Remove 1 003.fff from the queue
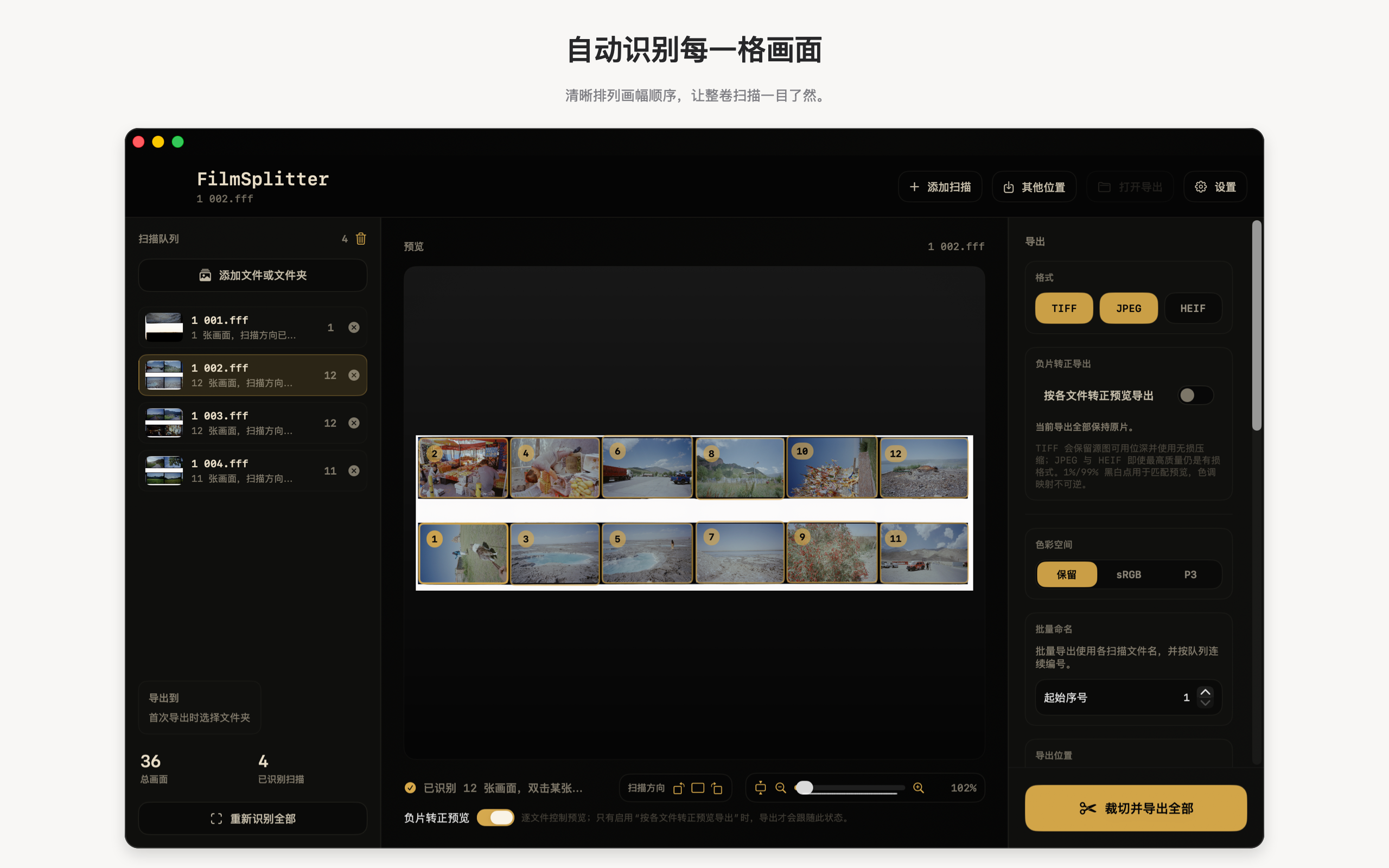 click(354, 423)
